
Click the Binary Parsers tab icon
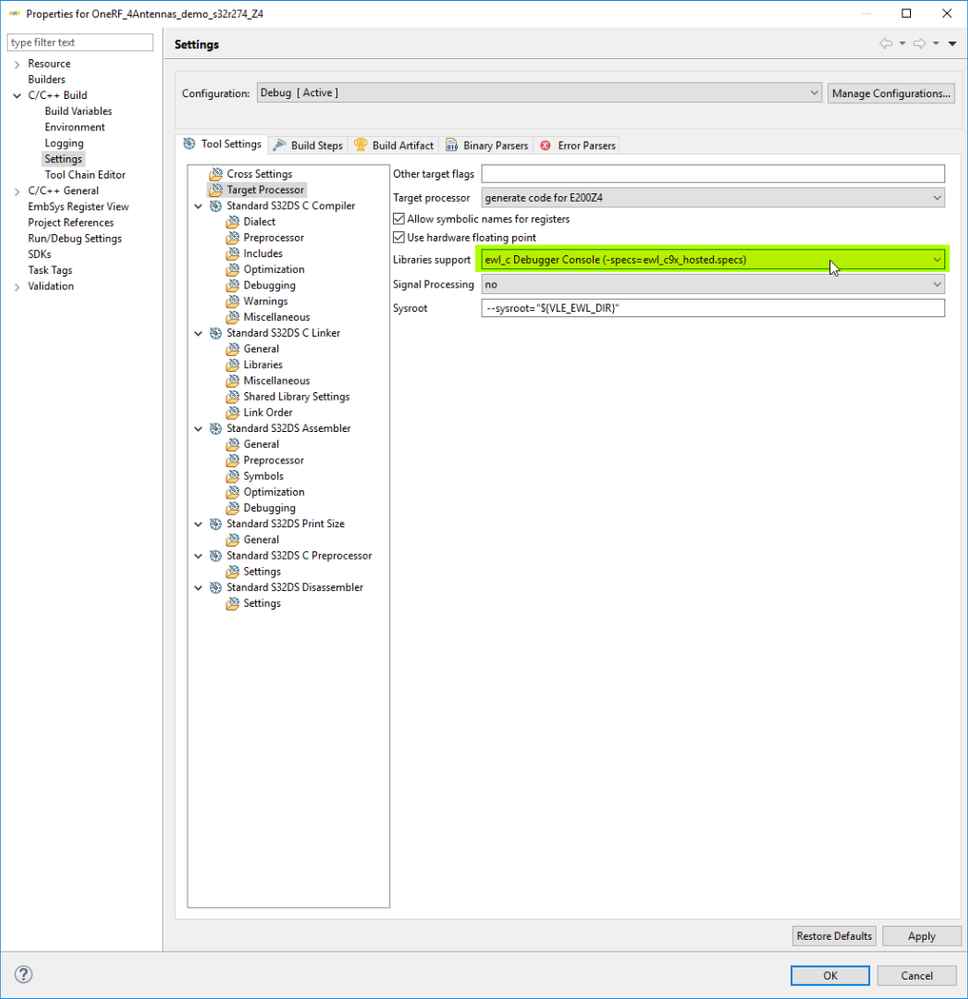(x=452, y=145)
